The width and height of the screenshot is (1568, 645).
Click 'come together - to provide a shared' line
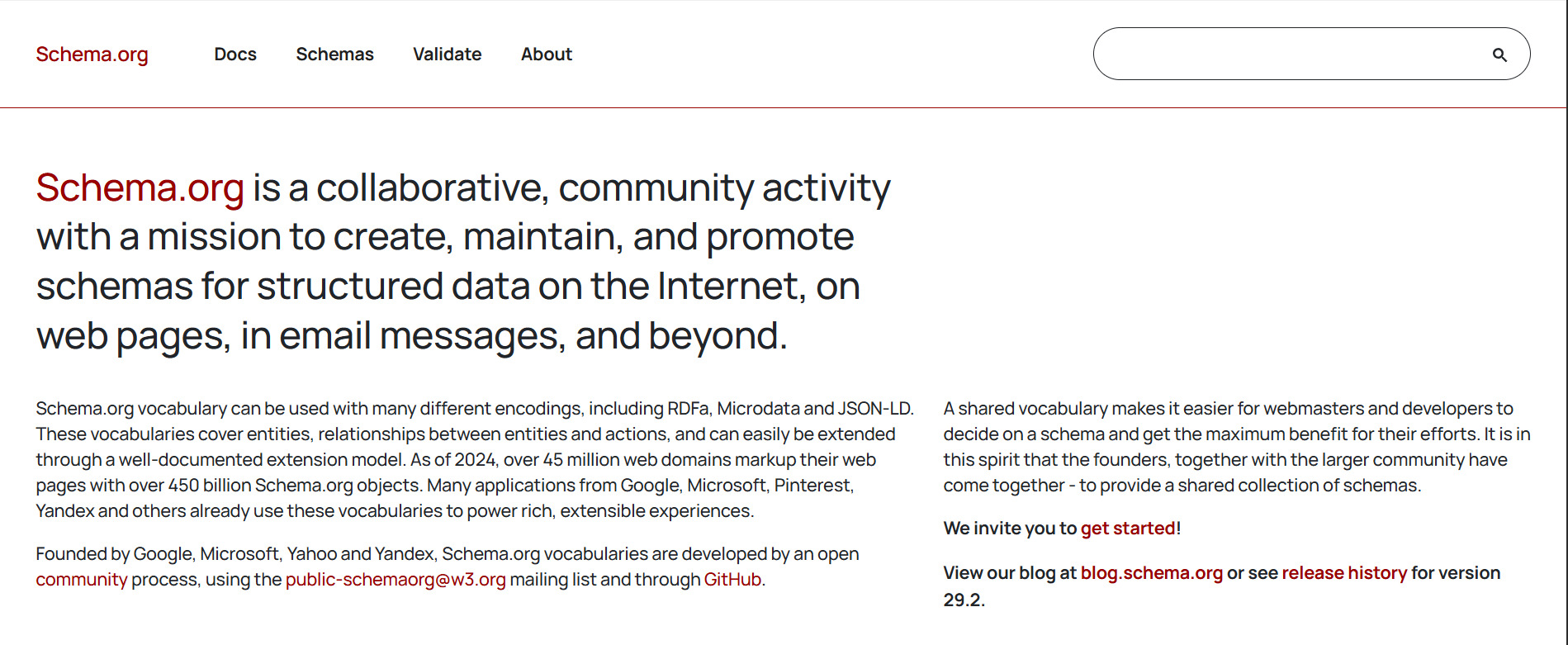(x=1182, y=486)
